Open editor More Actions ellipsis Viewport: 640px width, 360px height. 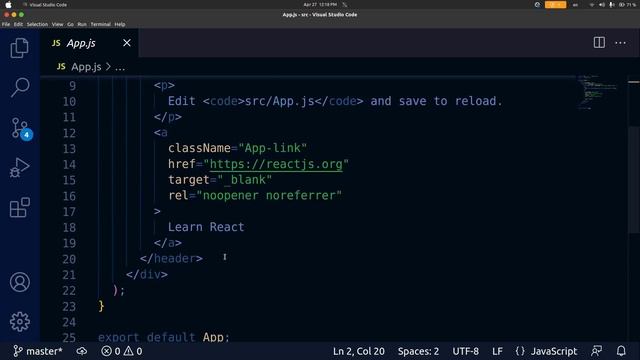pos(620,42)
